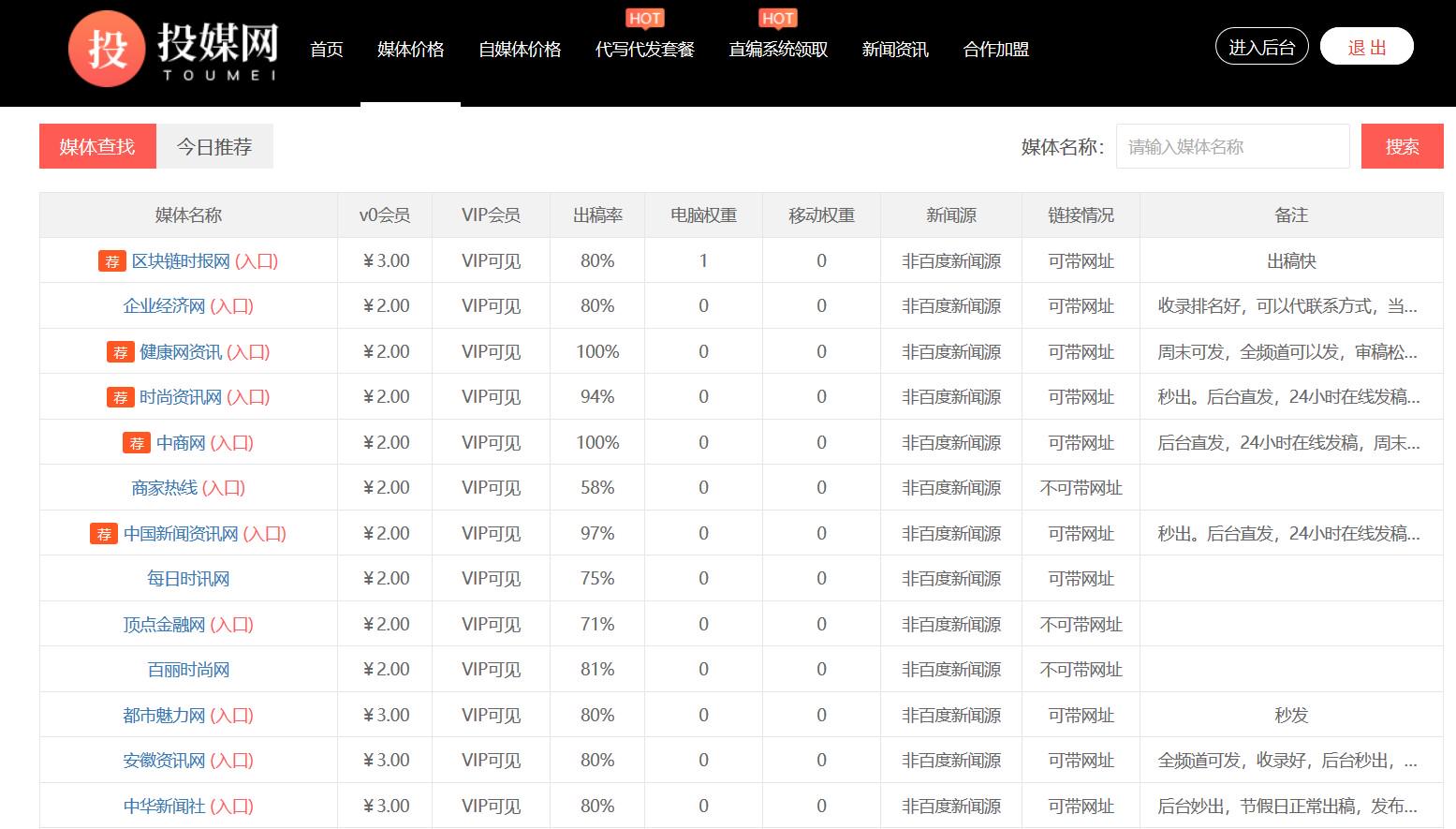Click (入口) next to 商家热线
Screen dimensions: 1456x829
(x=224, y=488)
